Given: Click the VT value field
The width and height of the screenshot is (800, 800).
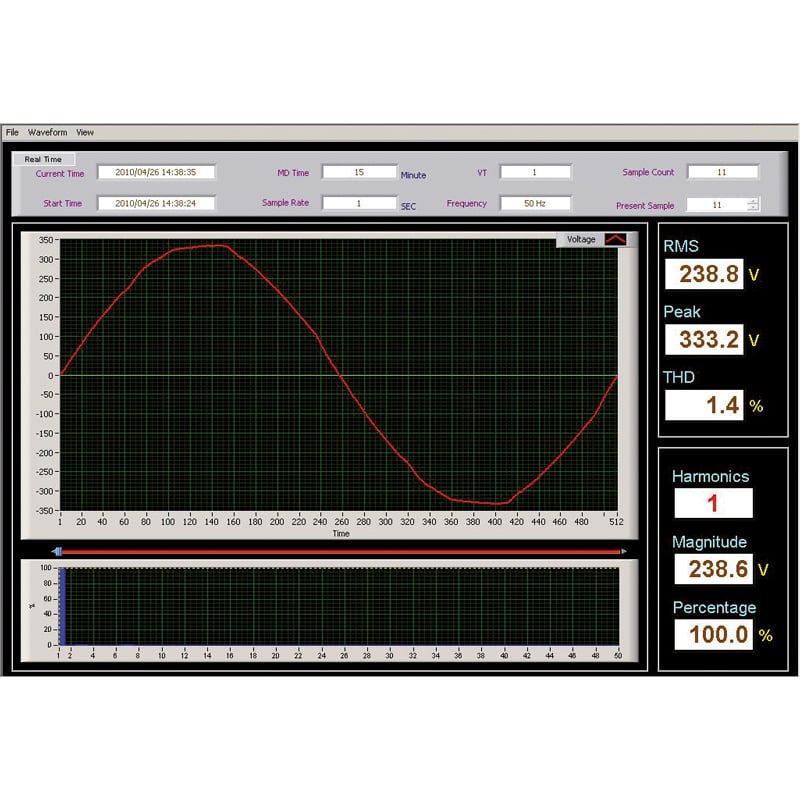Looking at the screenshot, I should [535, 172].
